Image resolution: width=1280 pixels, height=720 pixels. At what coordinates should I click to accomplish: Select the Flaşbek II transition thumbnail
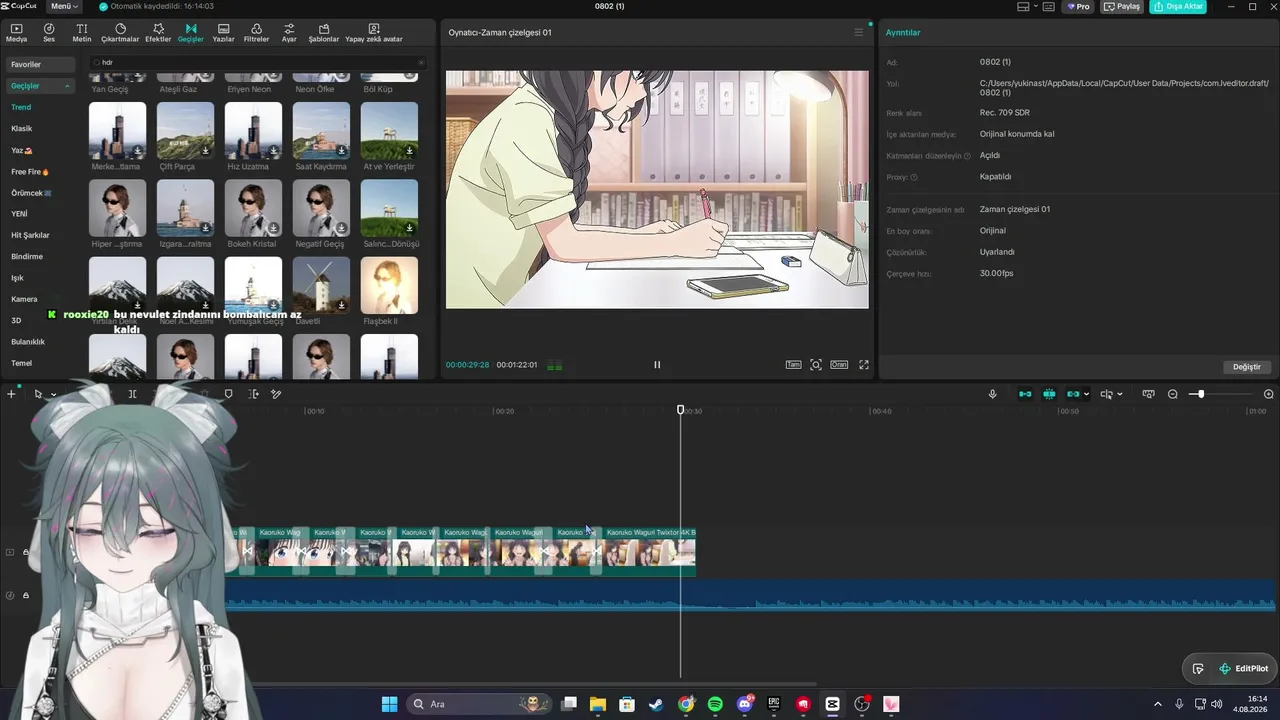point(389,285)
